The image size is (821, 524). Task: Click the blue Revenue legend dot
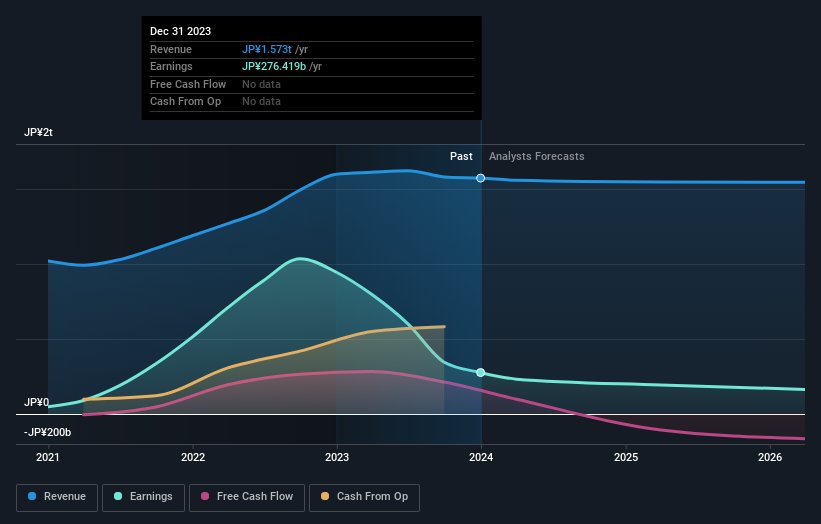32,496
